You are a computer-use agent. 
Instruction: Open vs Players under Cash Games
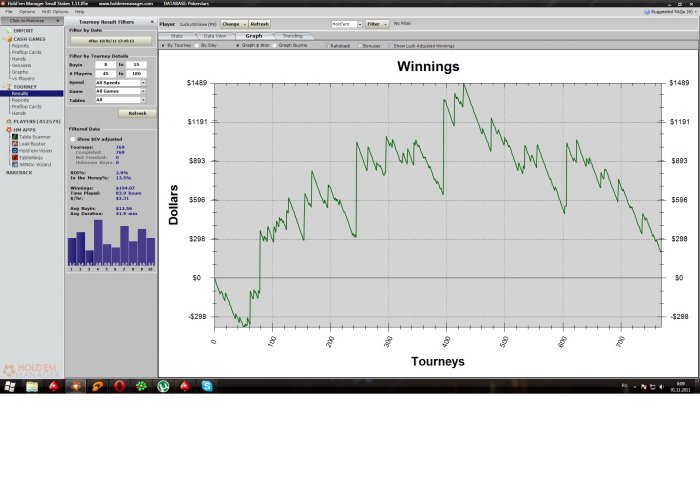(23, 79)
